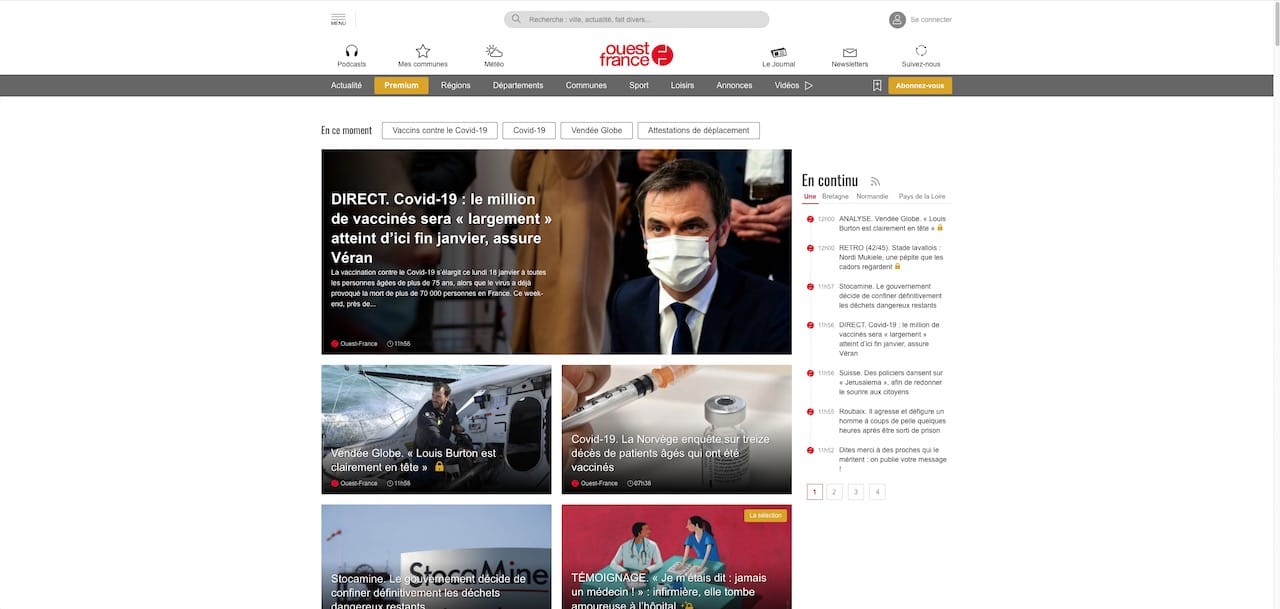Viewport: 1280px width, 609px height.
Task: Open the hamburger Menu icon
Action: [338, 19]
